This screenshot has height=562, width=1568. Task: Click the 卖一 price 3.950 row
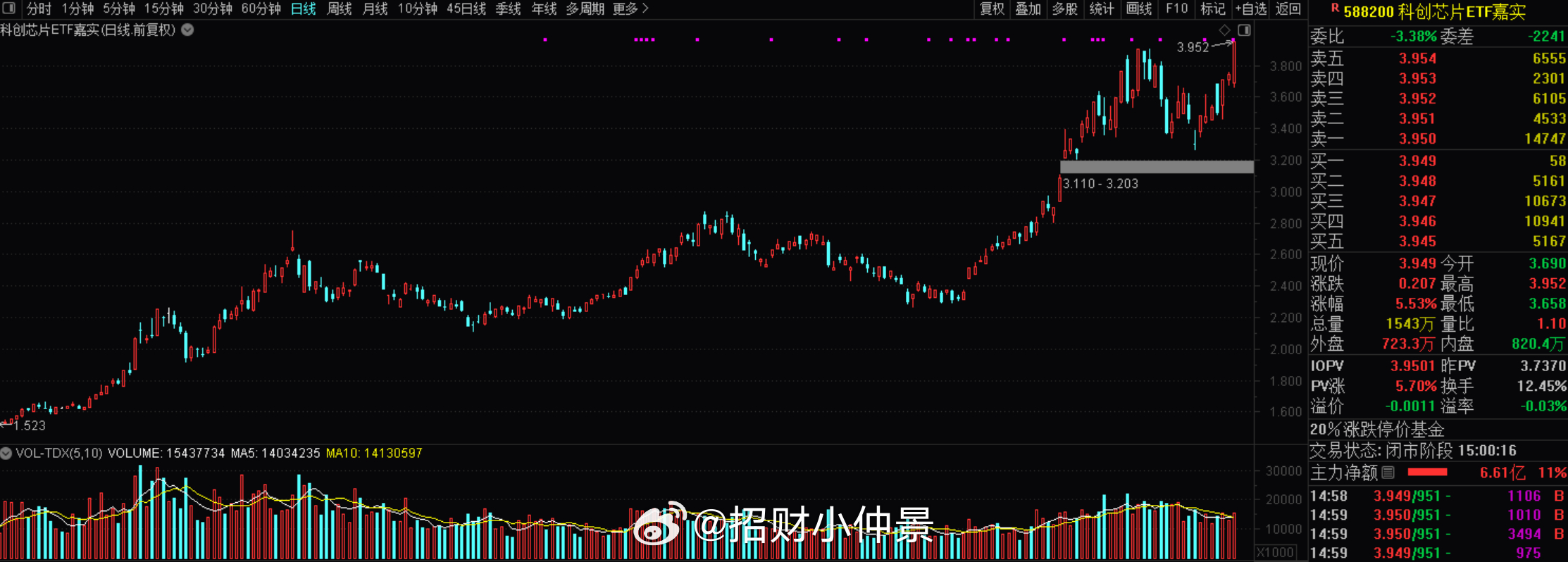[x=1438, y=139]
